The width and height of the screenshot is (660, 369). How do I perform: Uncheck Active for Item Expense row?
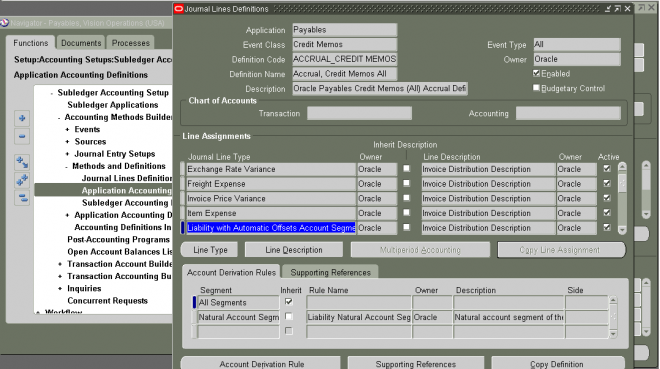pyautogui.click(x=607, y=212)
